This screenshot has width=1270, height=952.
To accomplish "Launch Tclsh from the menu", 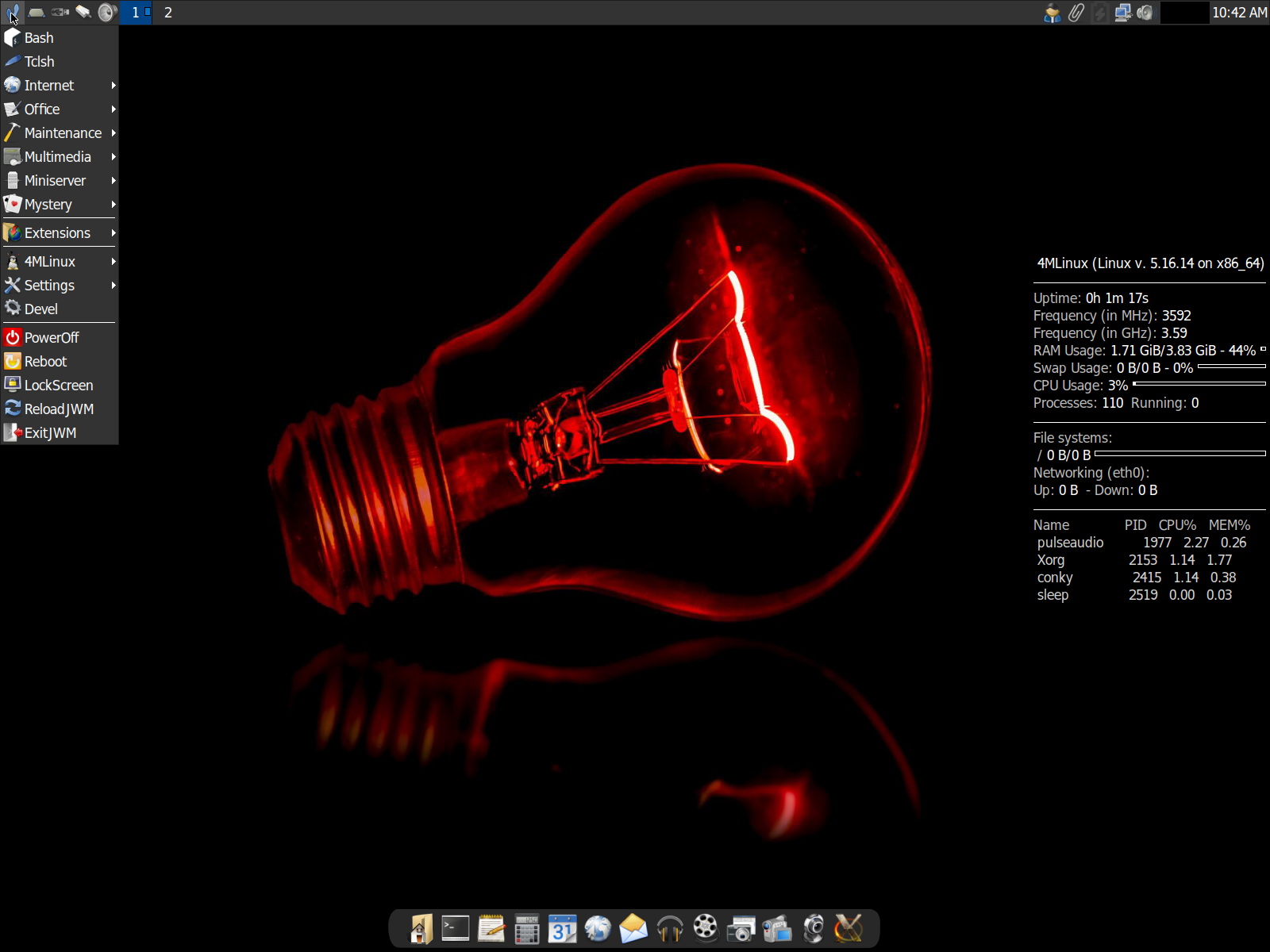I will (60, 61).
